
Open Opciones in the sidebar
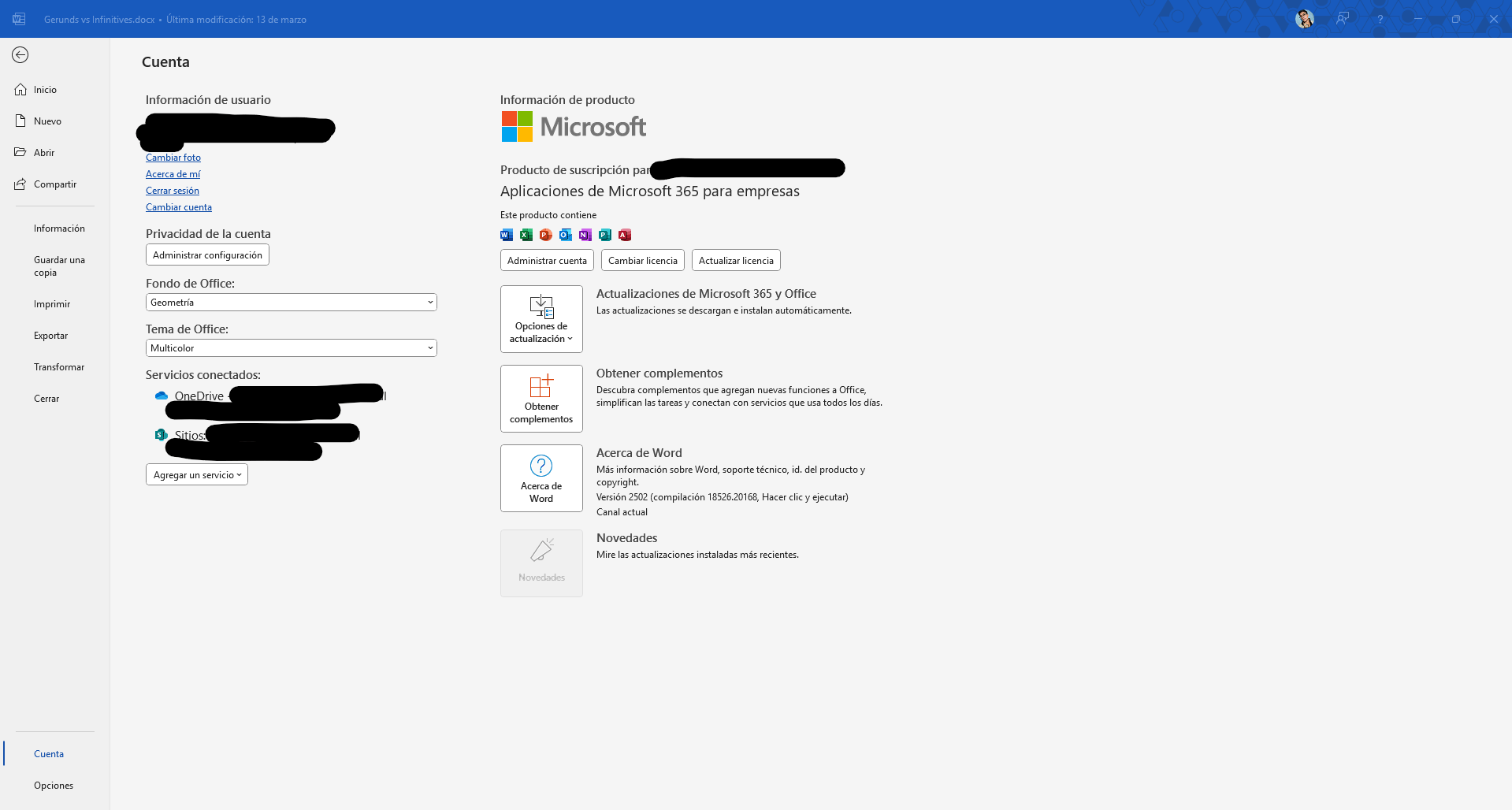click(54, 786)
